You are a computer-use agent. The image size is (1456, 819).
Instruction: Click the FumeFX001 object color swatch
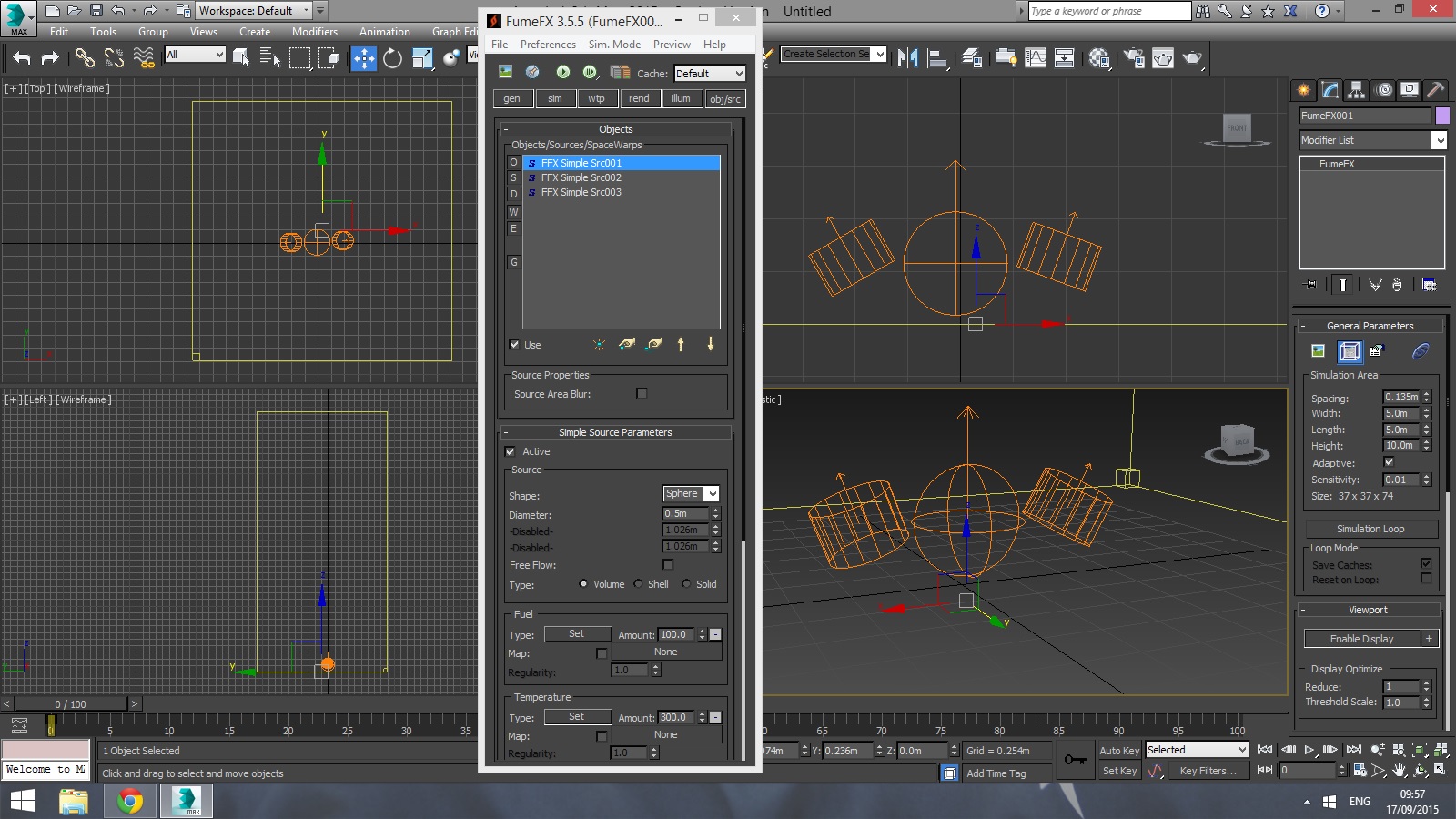pos(1442,116)
